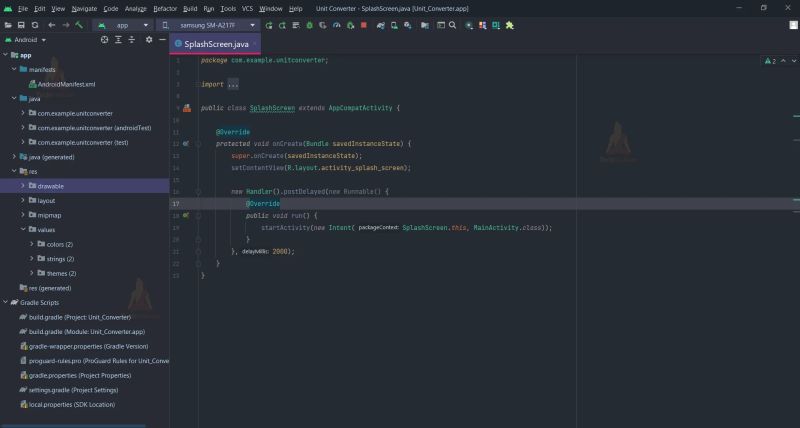Click the Sync/Reload from disk icon
Image resolution: width=800 pixels, height=428 pixels.
35,25
